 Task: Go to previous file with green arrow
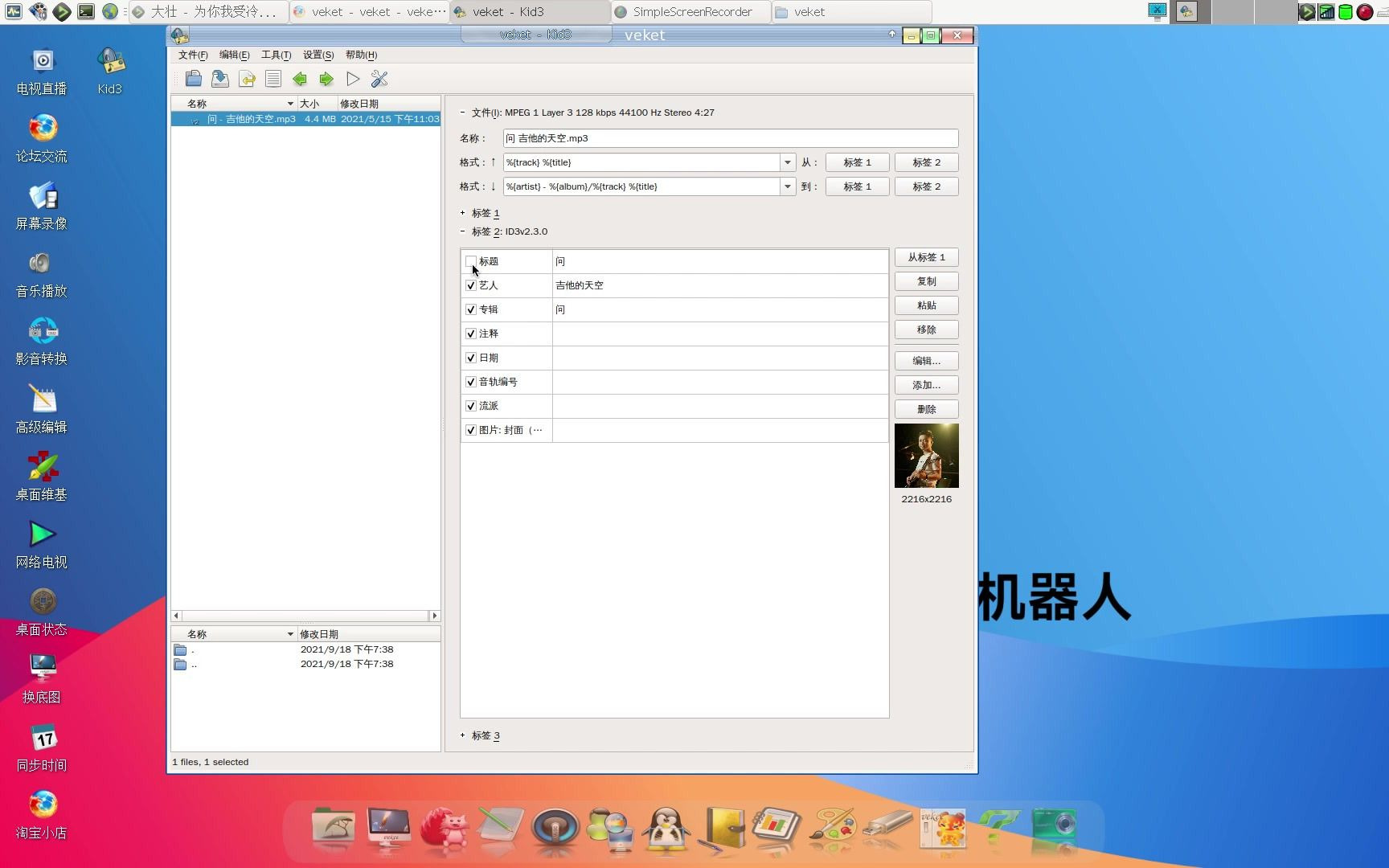pyautogui.click(x=299, y=78)
